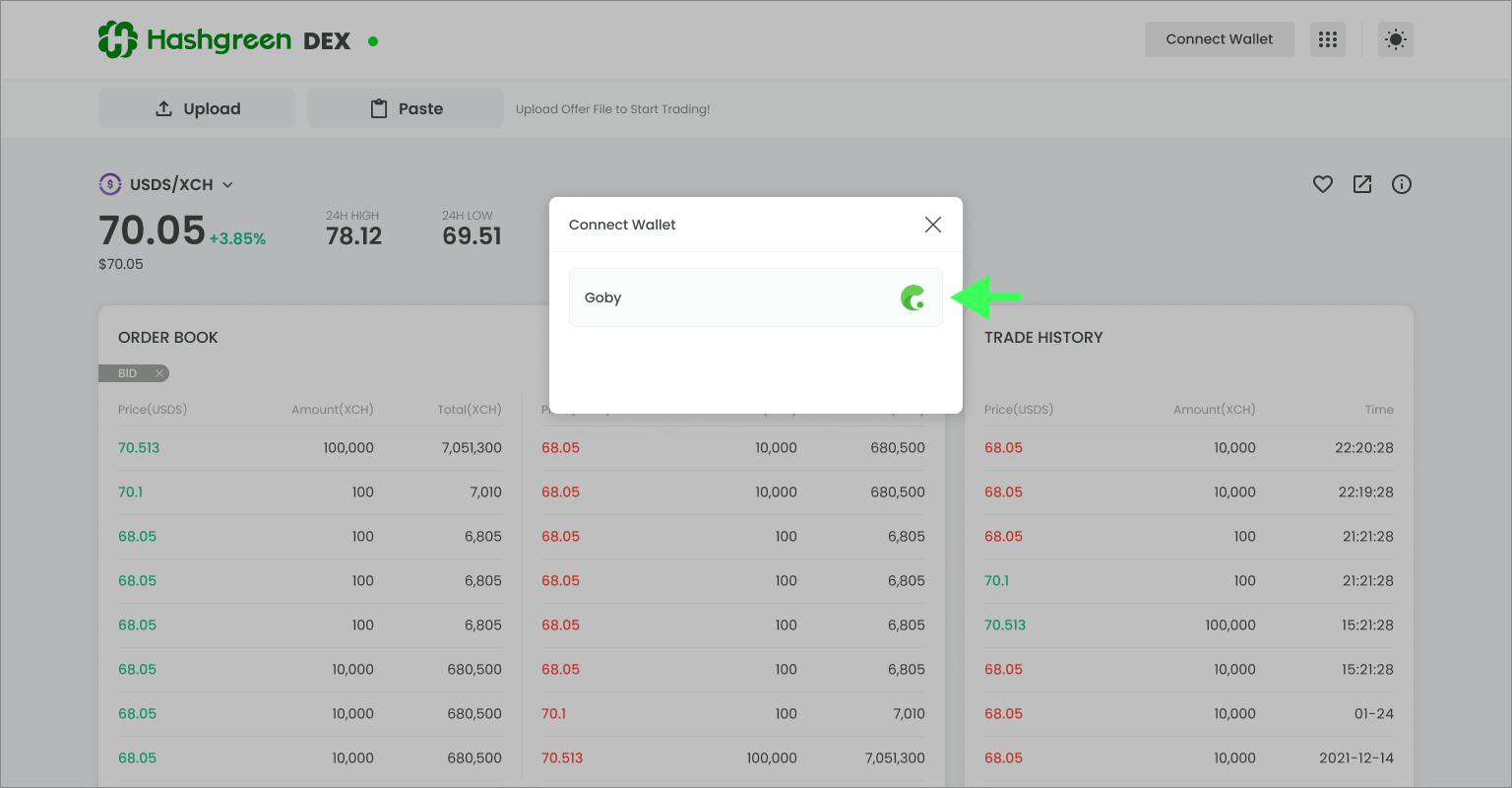
Task: Click the USDS token icon
Action: (110, 184)
